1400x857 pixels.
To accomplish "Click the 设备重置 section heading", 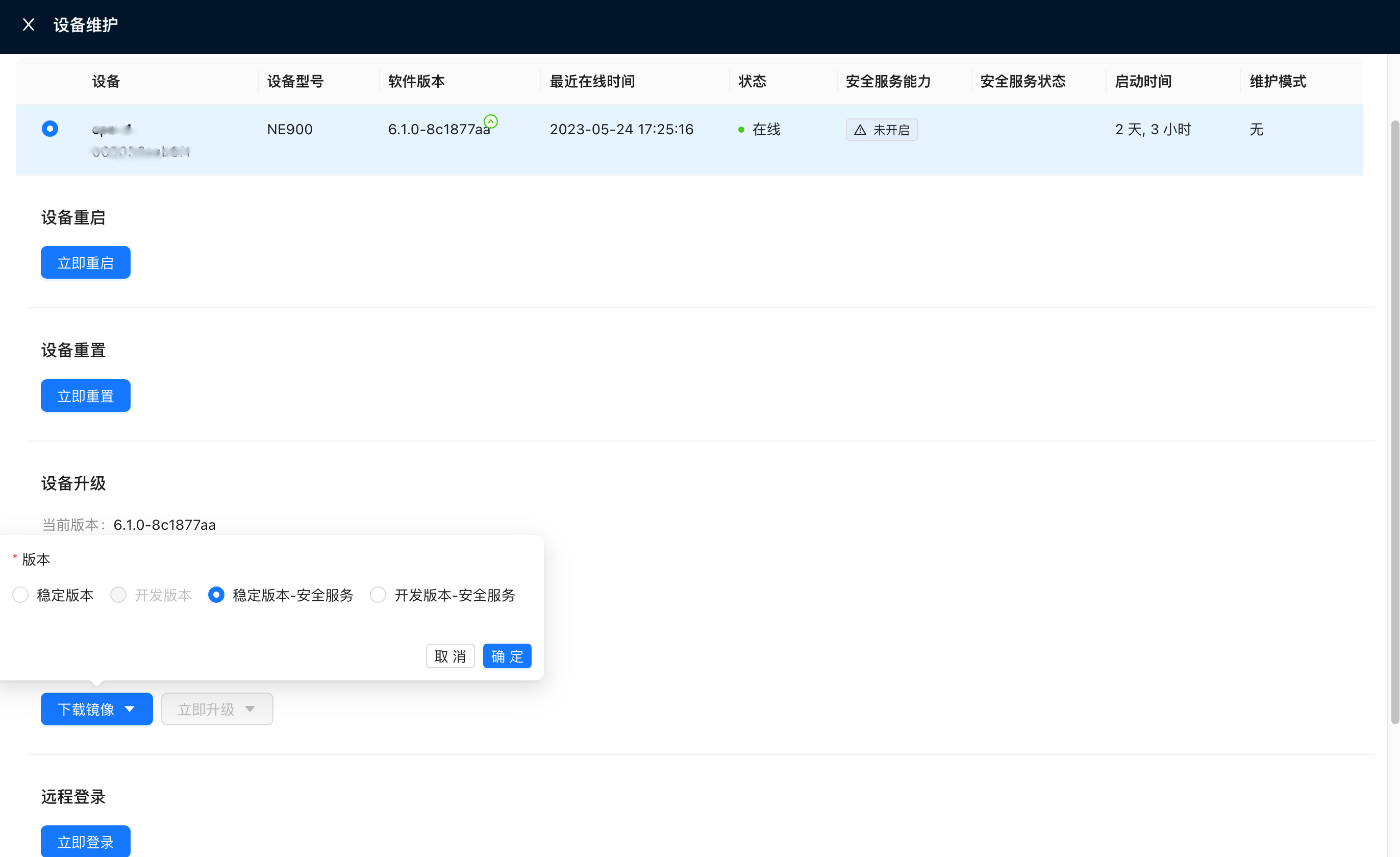I will click(73, 350).
